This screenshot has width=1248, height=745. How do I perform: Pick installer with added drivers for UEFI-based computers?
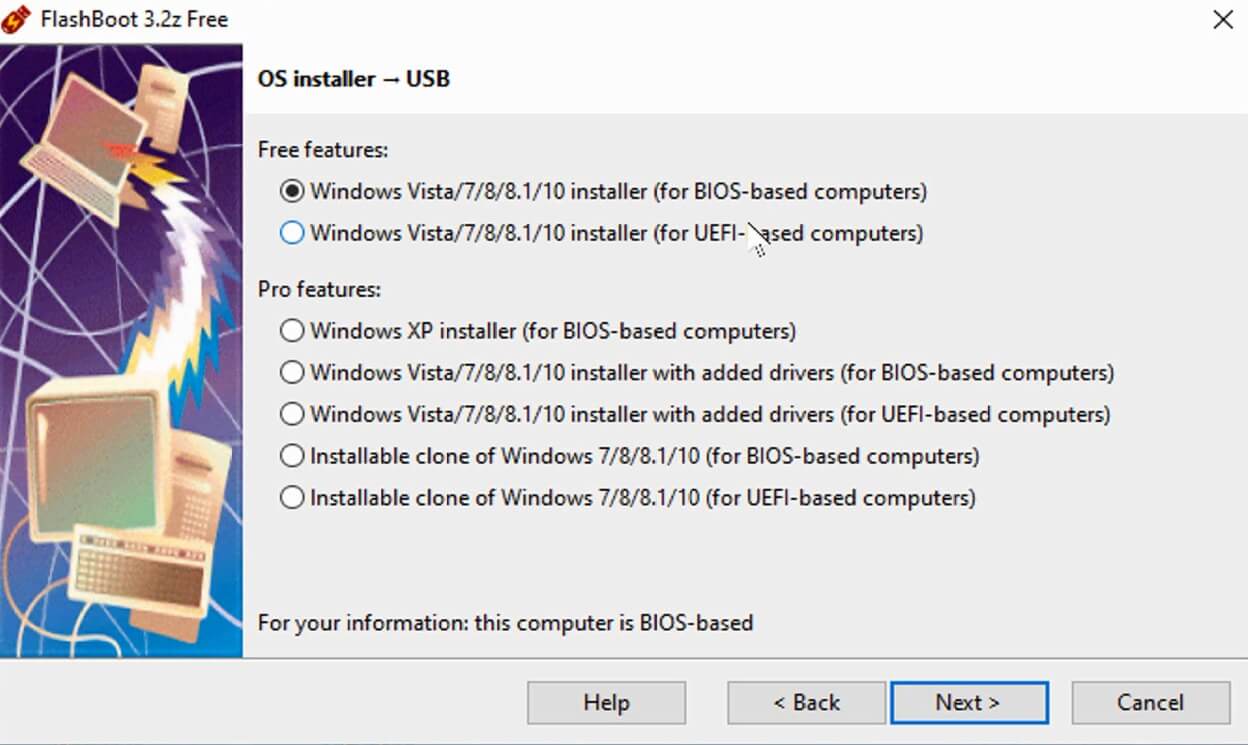click(292, 414)
